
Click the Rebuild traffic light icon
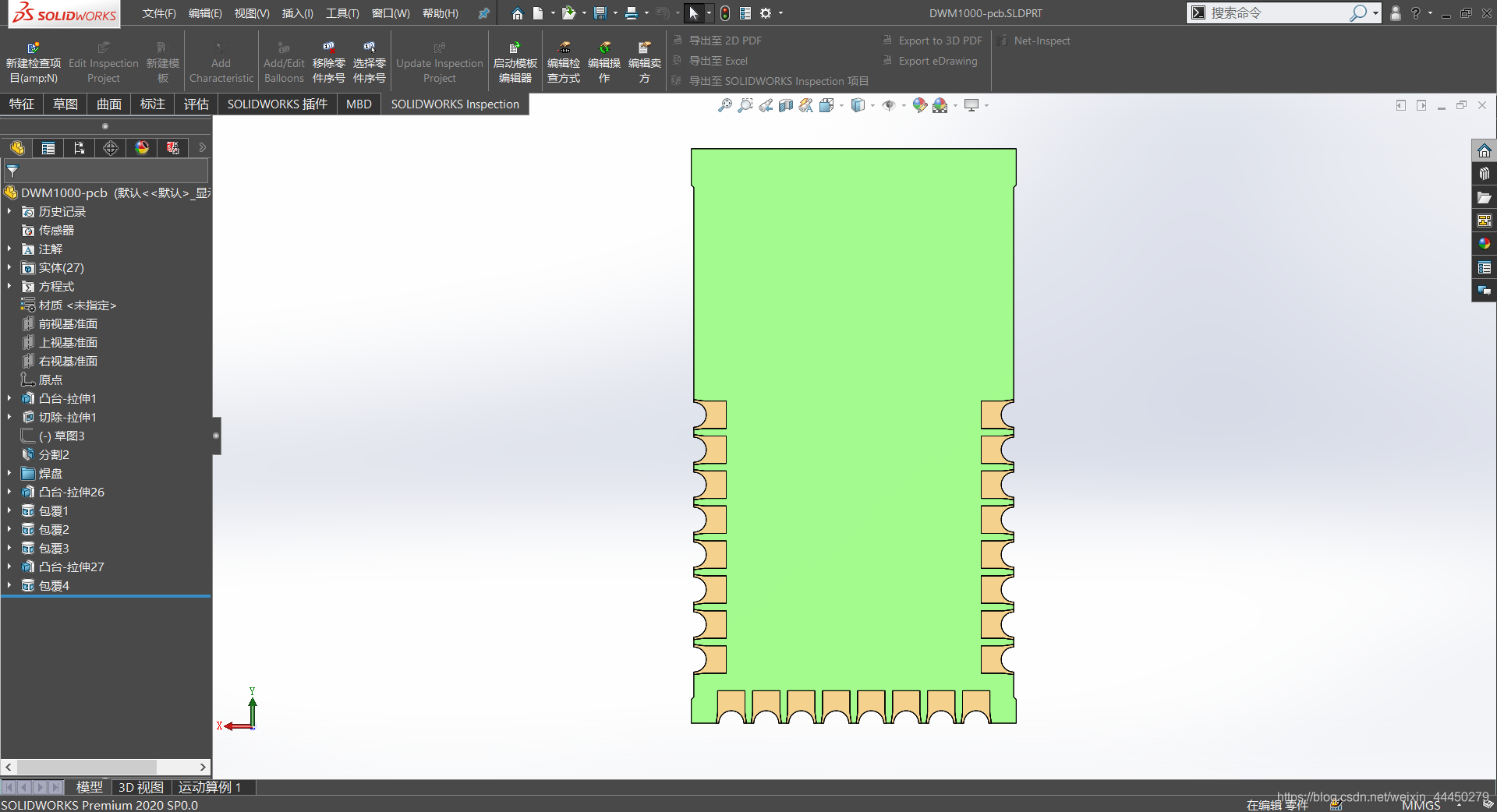[x=725, y=13]
